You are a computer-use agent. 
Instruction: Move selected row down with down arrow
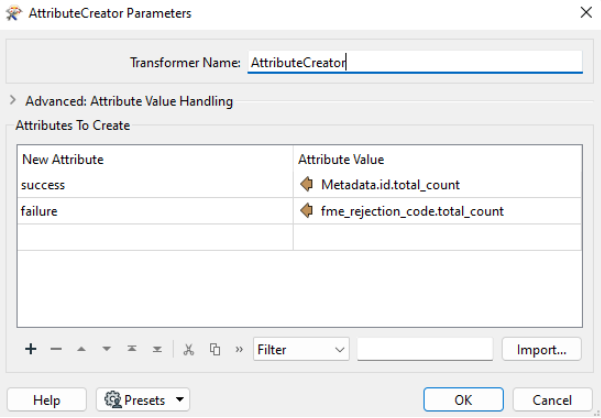pos(107,349)
